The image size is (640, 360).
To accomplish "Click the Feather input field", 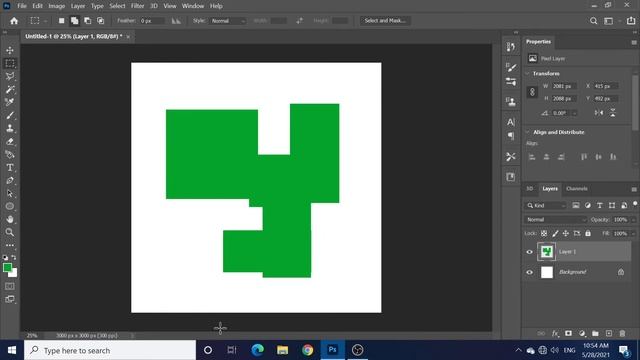I will pyautogui.click(x=152, y=21).
